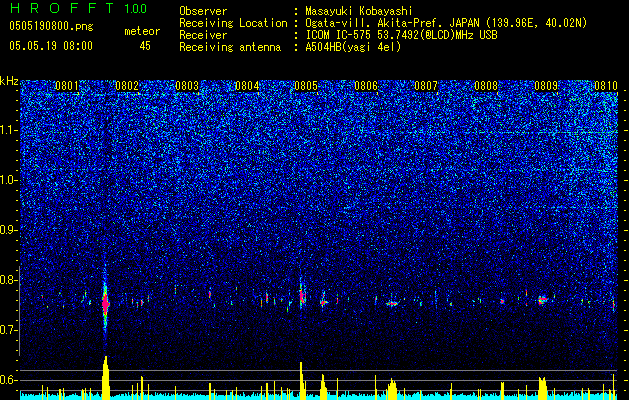Click the 0806 time marker
The height and width of the screenshot is (400, 629).
tap(366, 86)
